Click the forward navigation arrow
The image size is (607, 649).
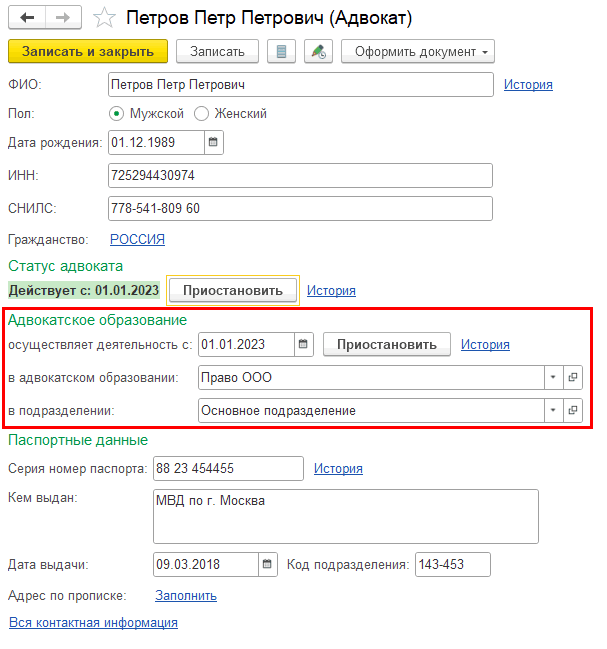coord(62,18)
